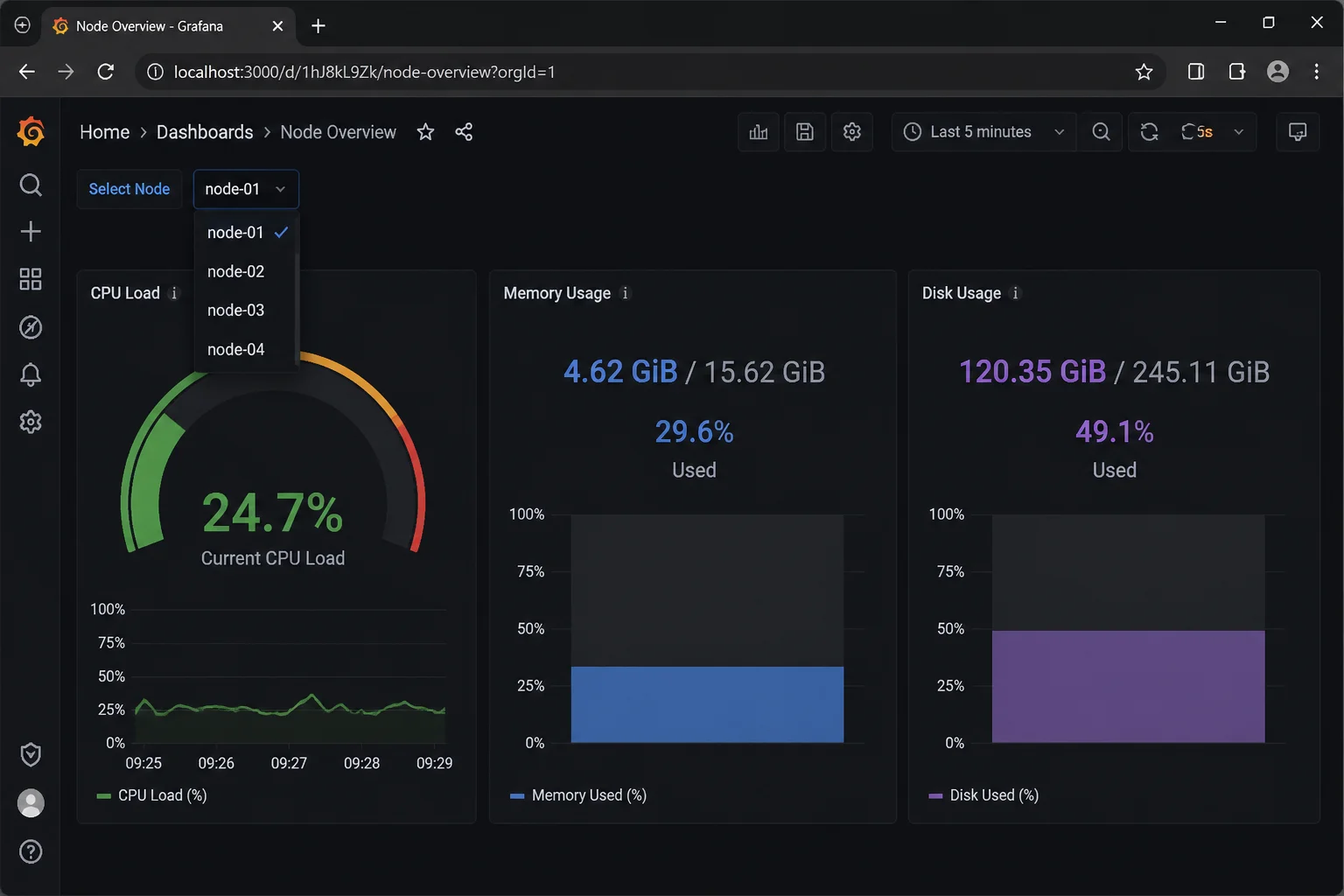Toggle the Disk Used (%) legend series
Screen dimensions: 1344x896
click(983, 795)
